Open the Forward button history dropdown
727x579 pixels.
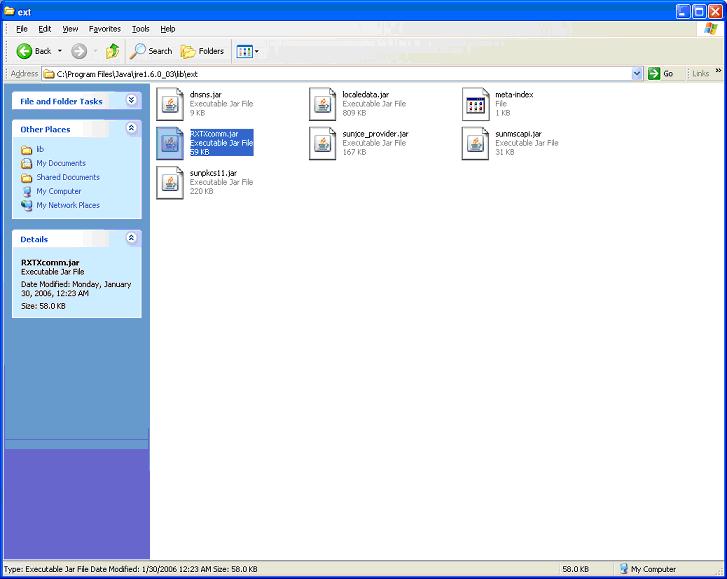[95, 51]
